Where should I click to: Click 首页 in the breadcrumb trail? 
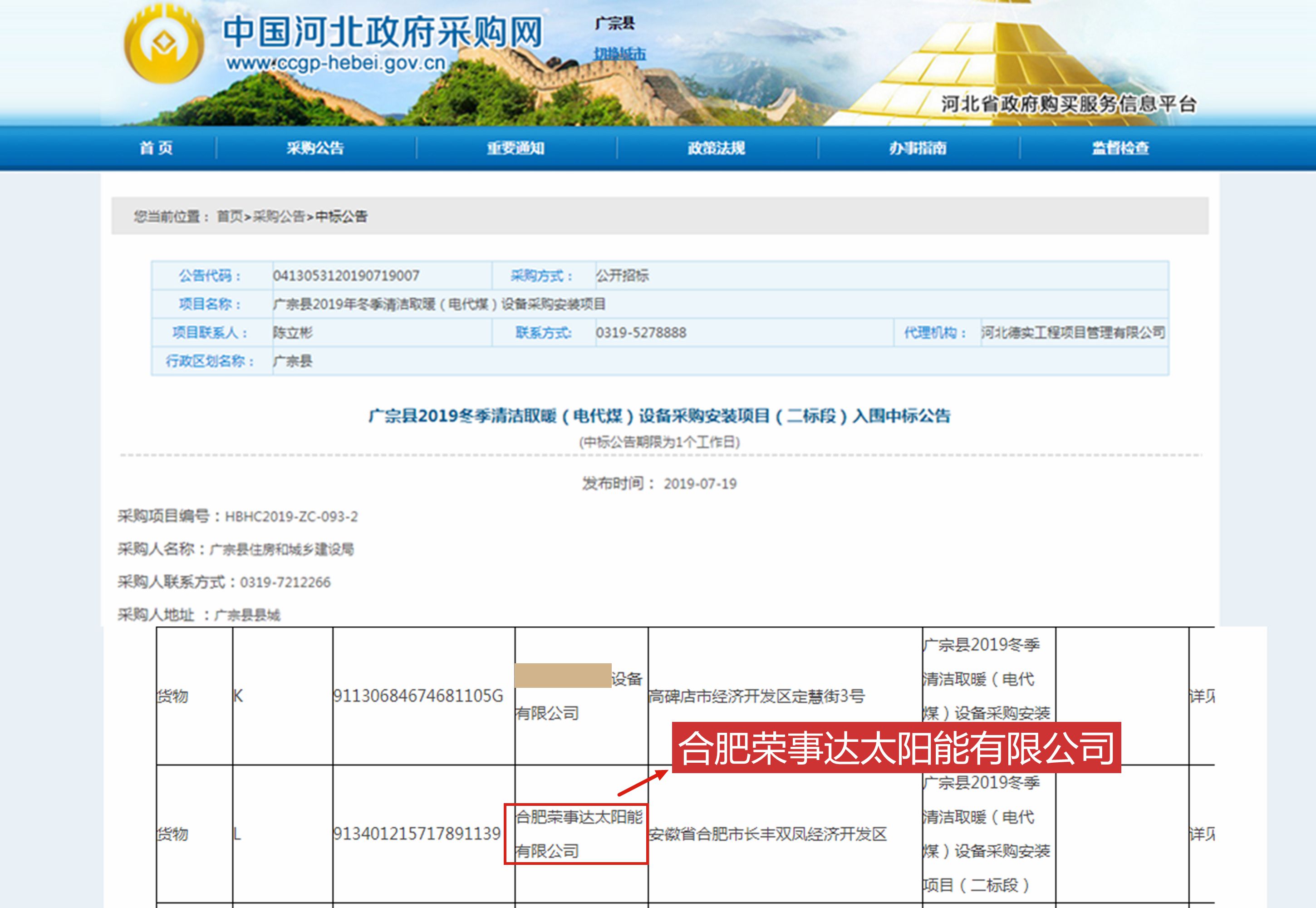point(230,216)
